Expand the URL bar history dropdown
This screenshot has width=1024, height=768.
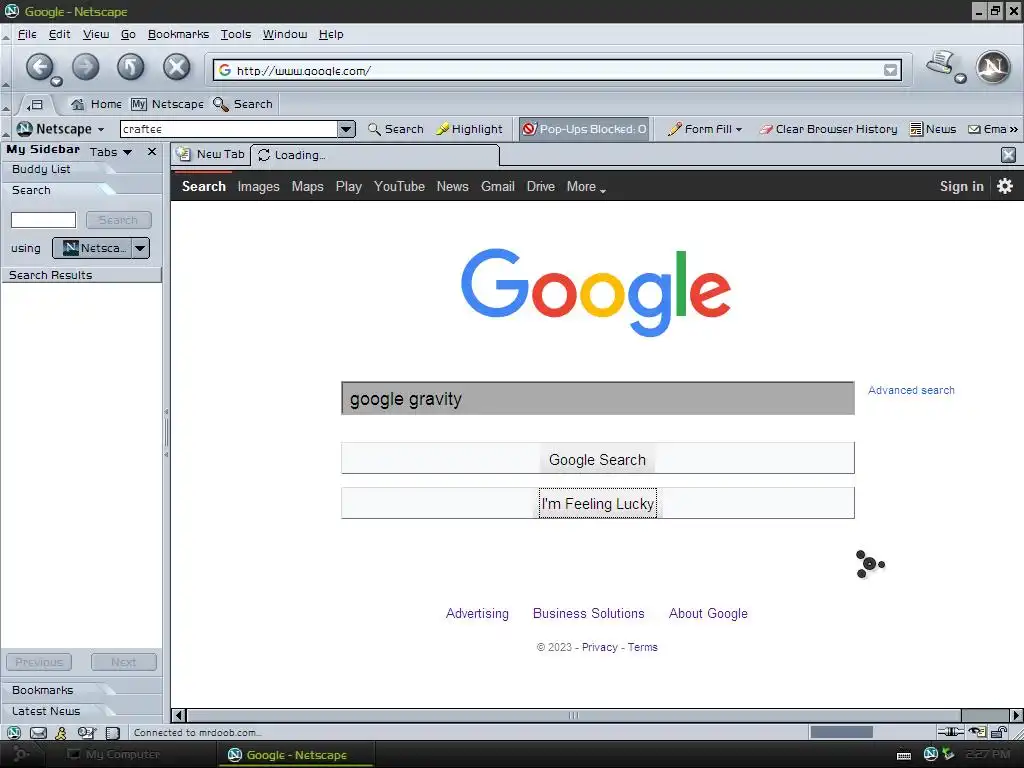coord(890,70)
